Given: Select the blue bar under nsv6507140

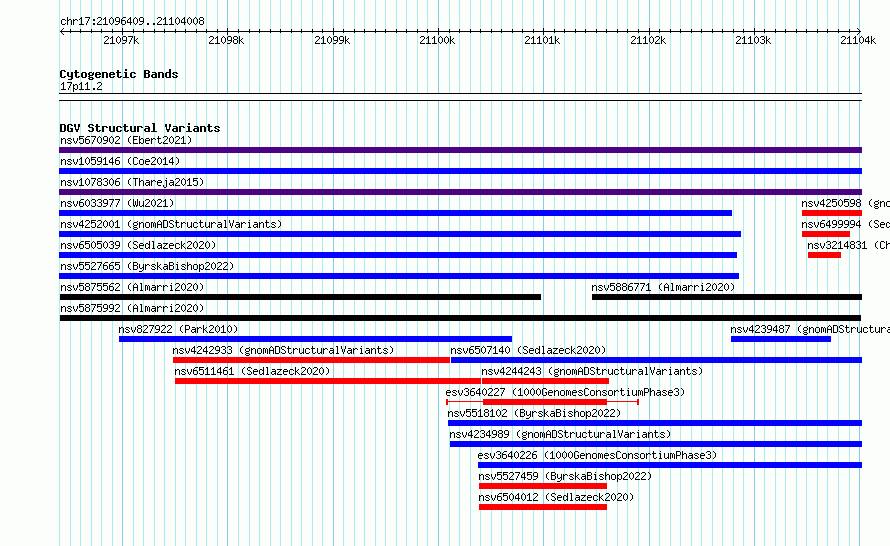Looking at the screenshot, I should point(656,360).
